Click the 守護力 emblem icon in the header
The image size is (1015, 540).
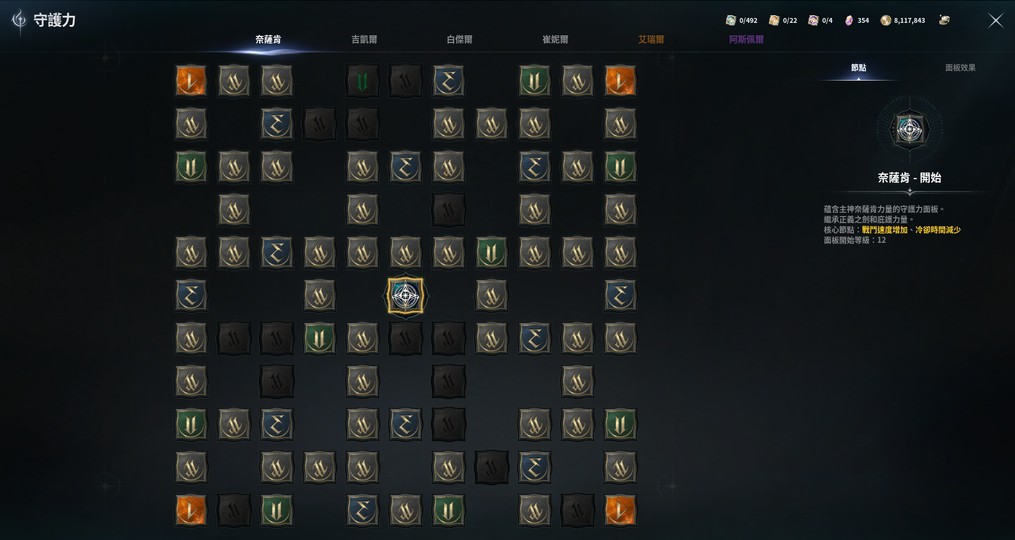[19, 21]
